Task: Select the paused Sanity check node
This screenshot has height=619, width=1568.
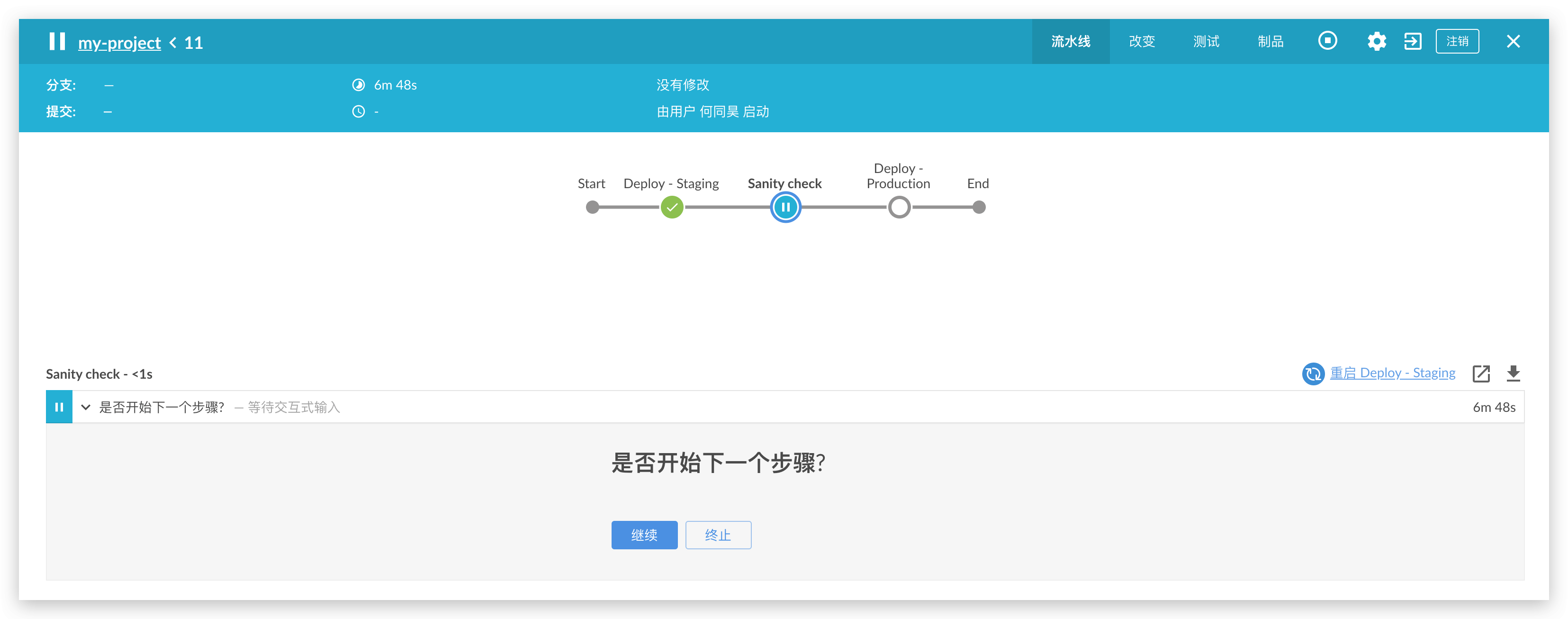Action: click(785, 208)
